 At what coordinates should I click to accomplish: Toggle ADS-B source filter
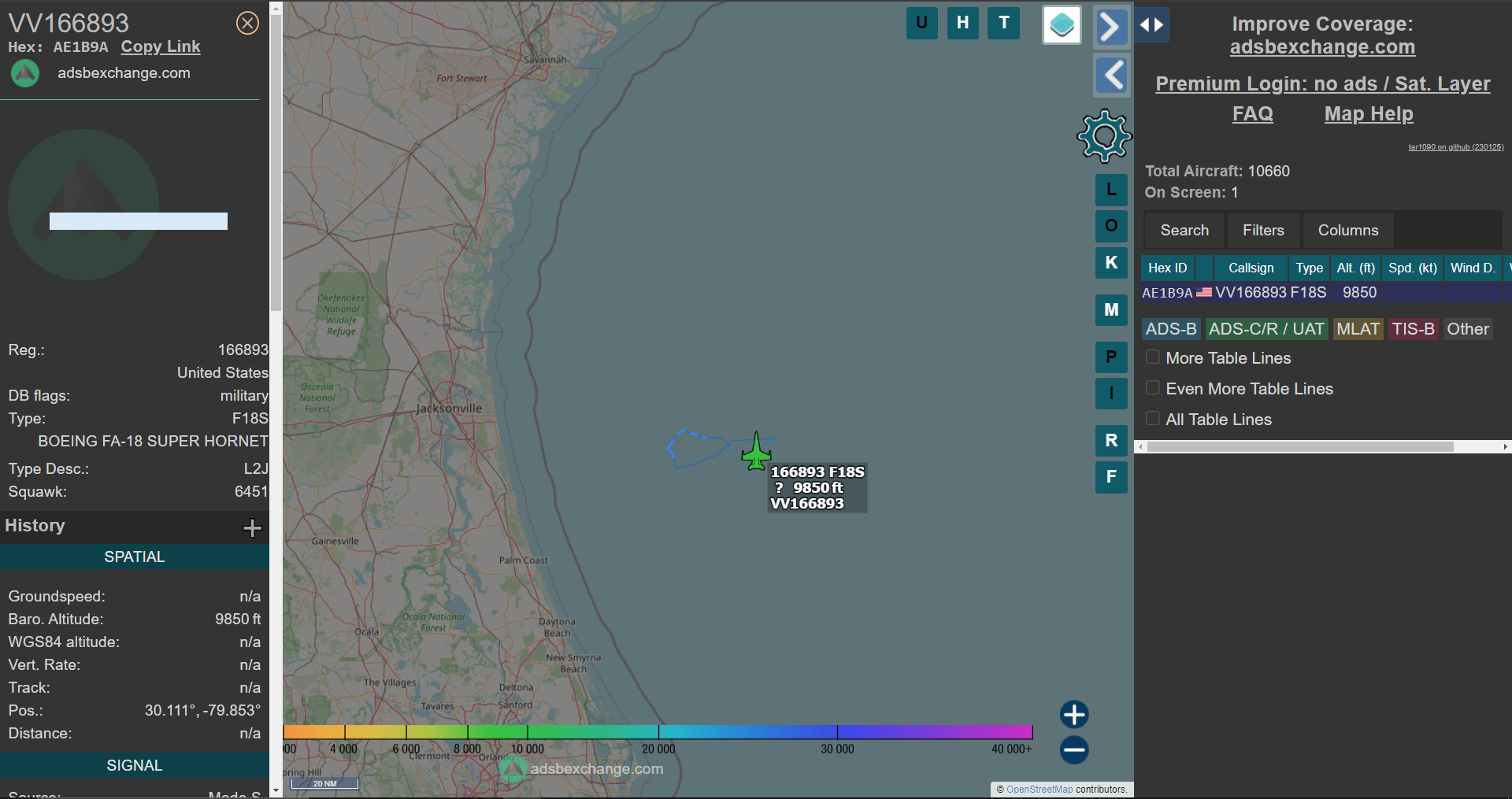point(1171,329)
